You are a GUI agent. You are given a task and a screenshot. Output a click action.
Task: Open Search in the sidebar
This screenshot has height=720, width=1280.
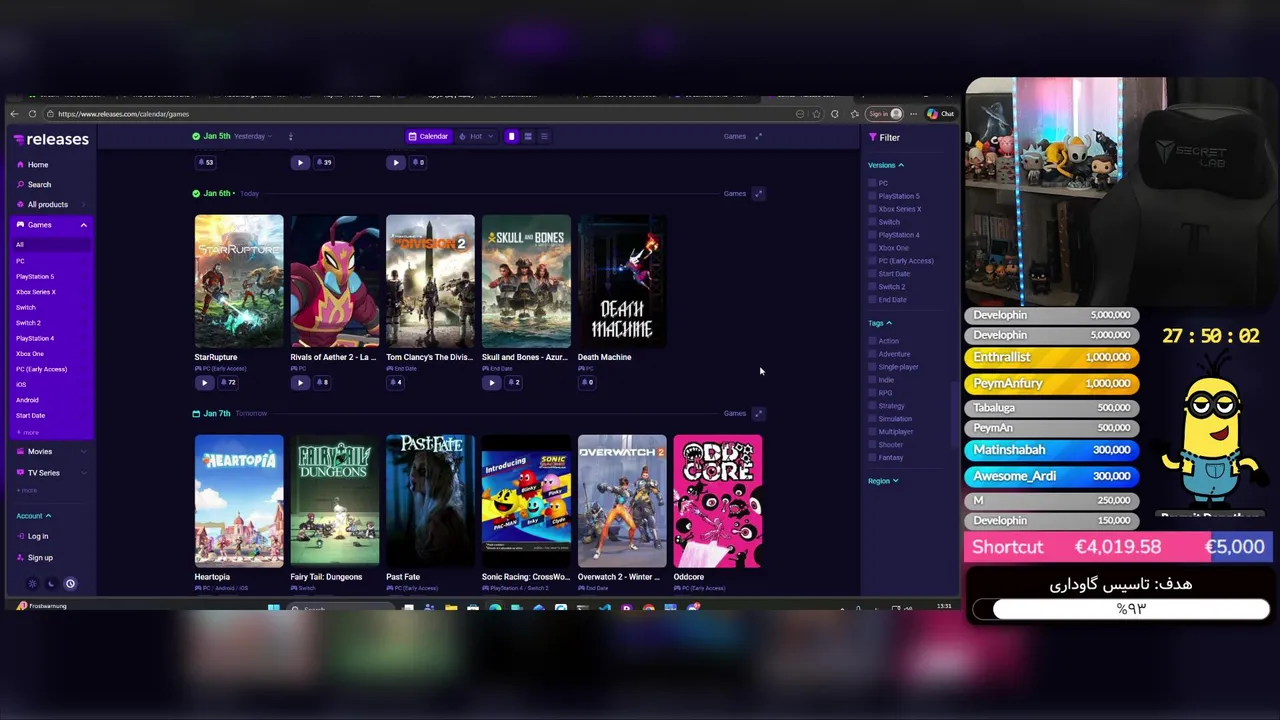(34, 185)
